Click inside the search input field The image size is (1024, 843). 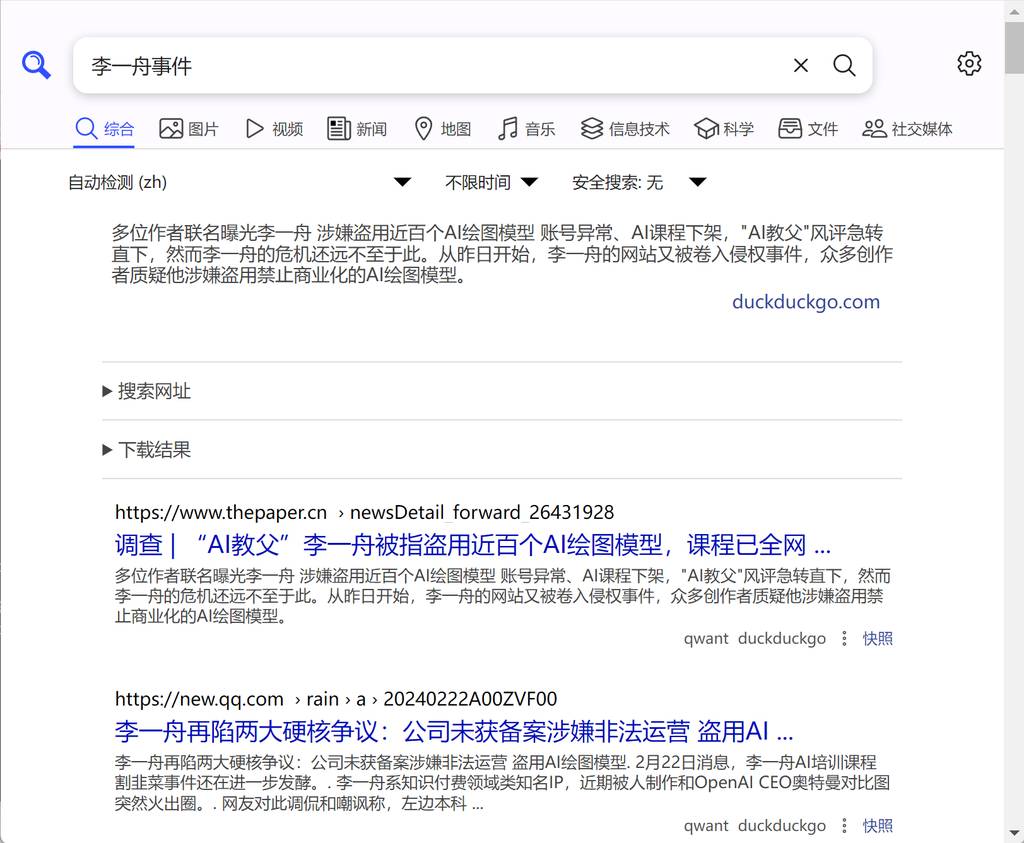point(430,66)
